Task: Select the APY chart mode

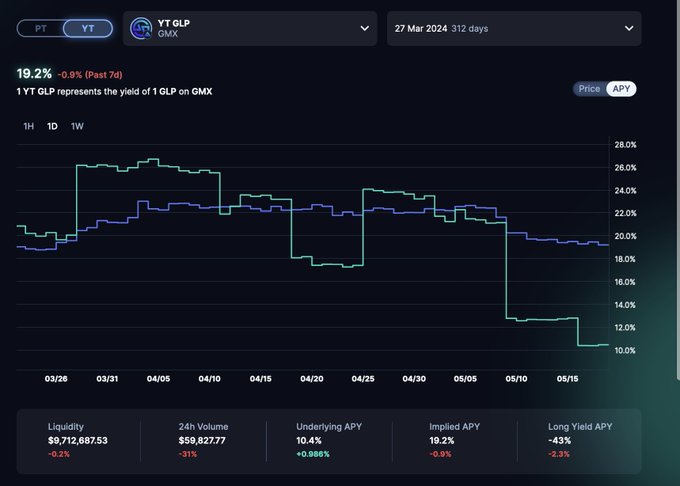Action: tap(621, 89)
